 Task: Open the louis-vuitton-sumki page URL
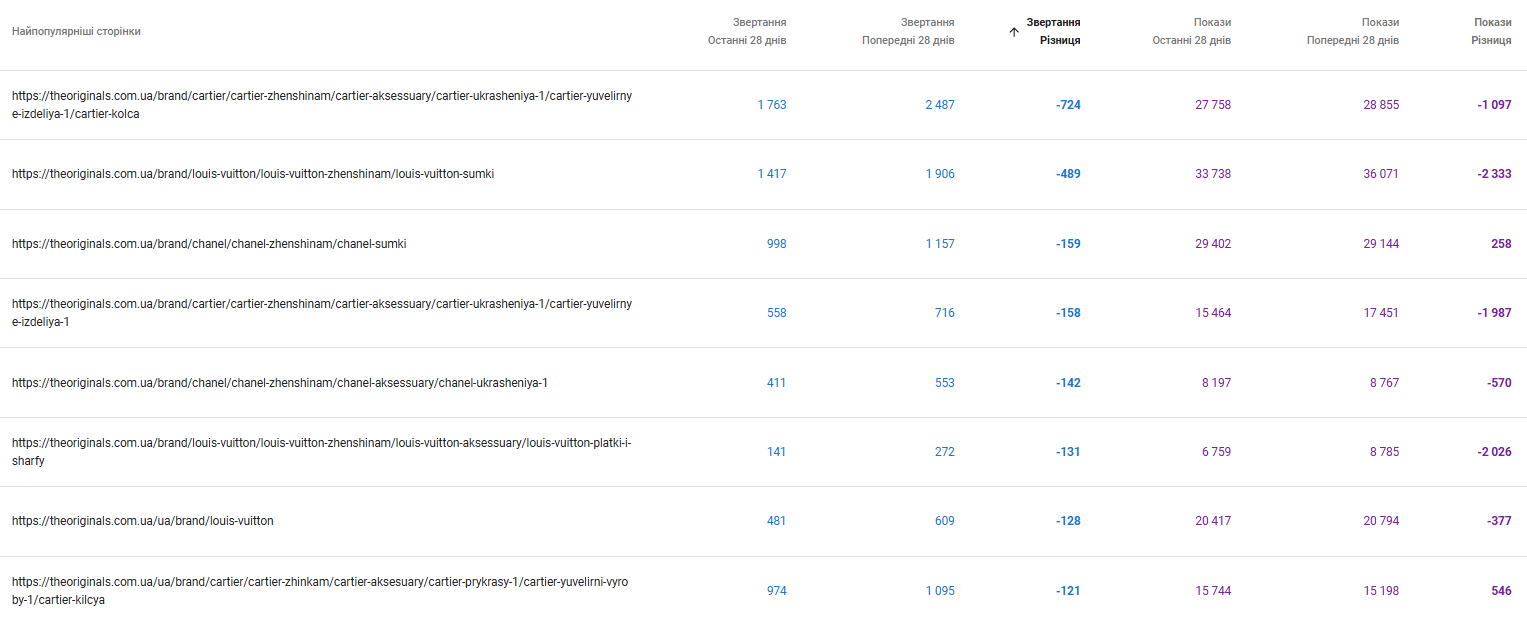click(253, 174)
